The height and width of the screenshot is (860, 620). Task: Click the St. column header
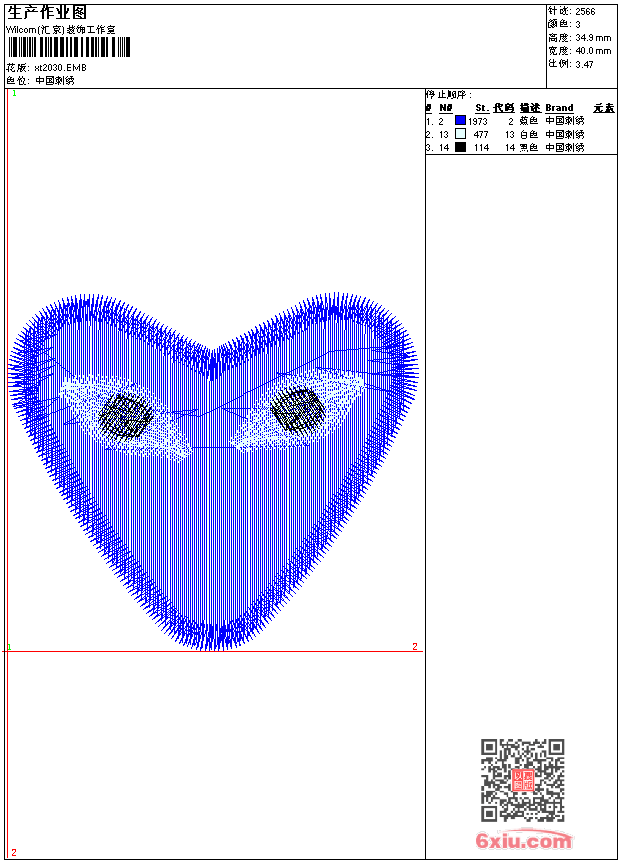(x=481, y=107)
